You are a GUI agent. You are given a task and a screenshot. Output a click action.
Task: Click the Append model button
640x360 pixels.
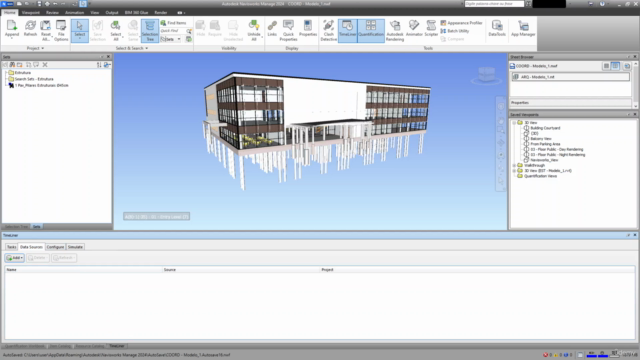tap(12, 30)
